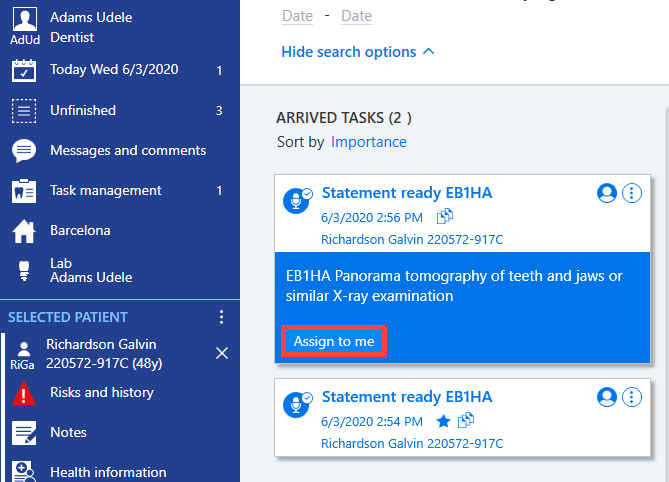This screenshot has height=482, width=669.
Task: Click the EB1HA Panorama tomography description text
Action: point(454,286)
